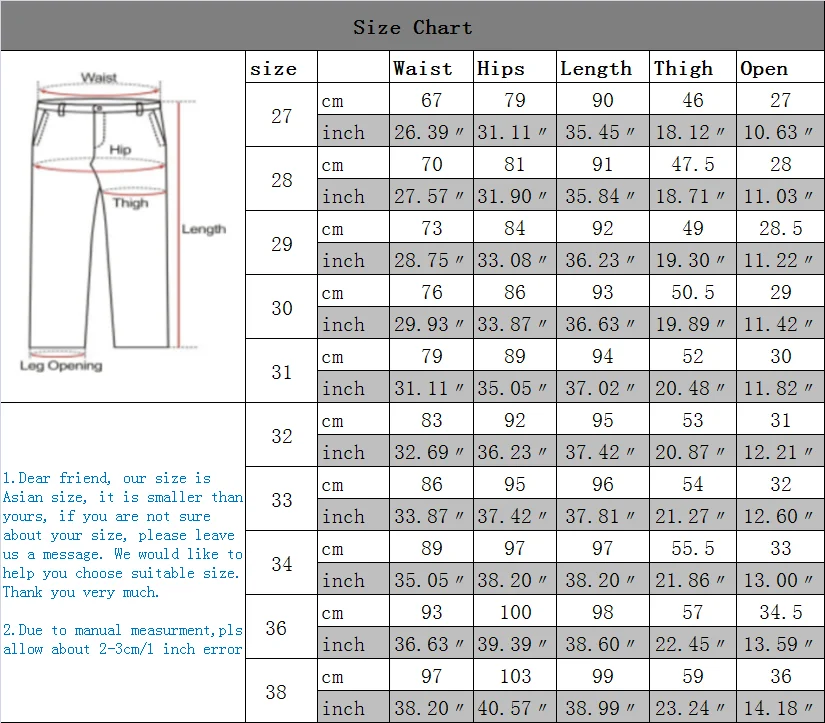The width and height of the screenshot is (825, 723).
Task: Click the 'Length' label on the diagram
Action: [204, 229]
